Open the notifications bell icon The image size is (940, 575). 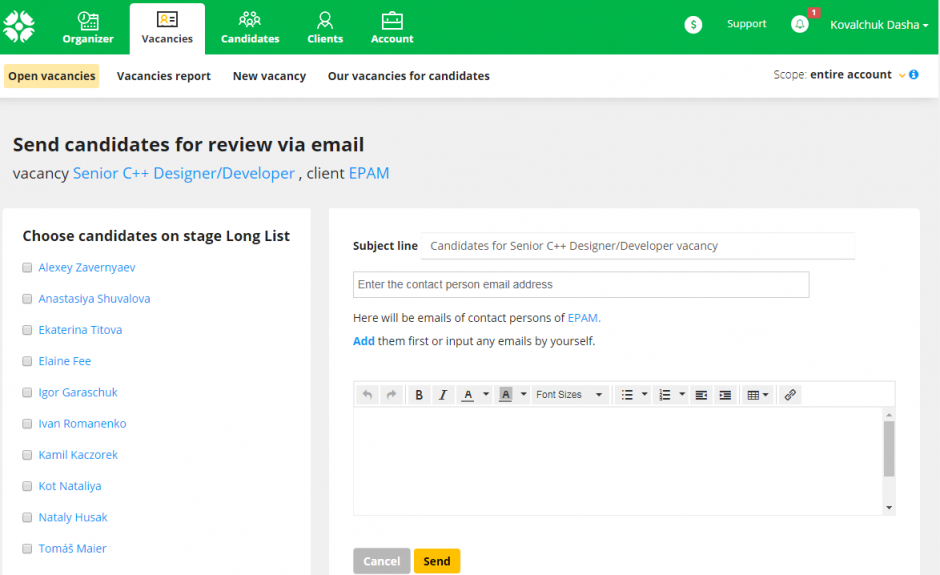tap(800, 24)
